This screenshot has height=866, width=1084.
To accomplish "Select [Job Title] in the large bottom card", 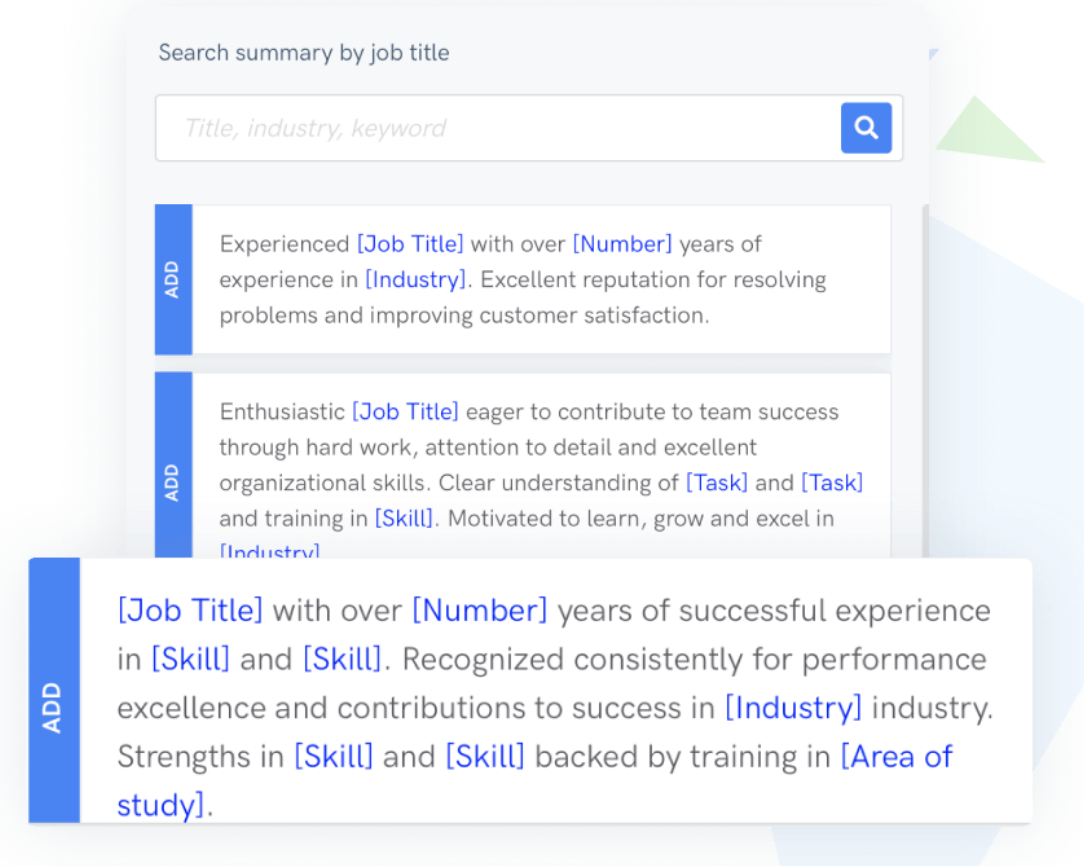I will pos(190,611).
